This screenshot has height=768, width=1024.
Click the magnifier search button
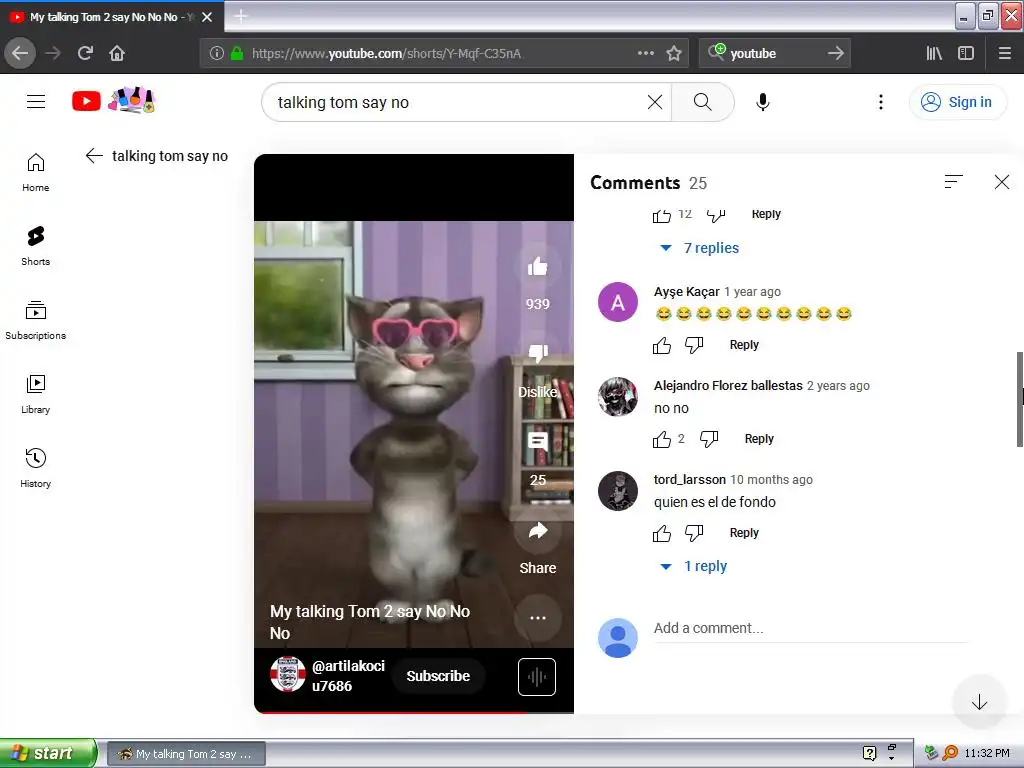click(702, 102)
